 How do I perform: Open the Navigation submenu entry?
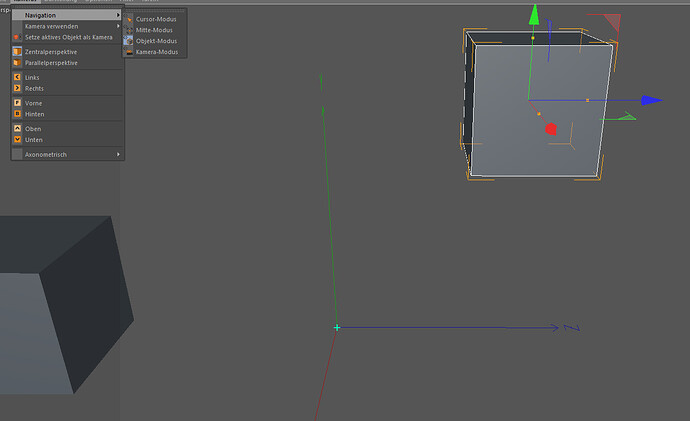click(66, 15)
